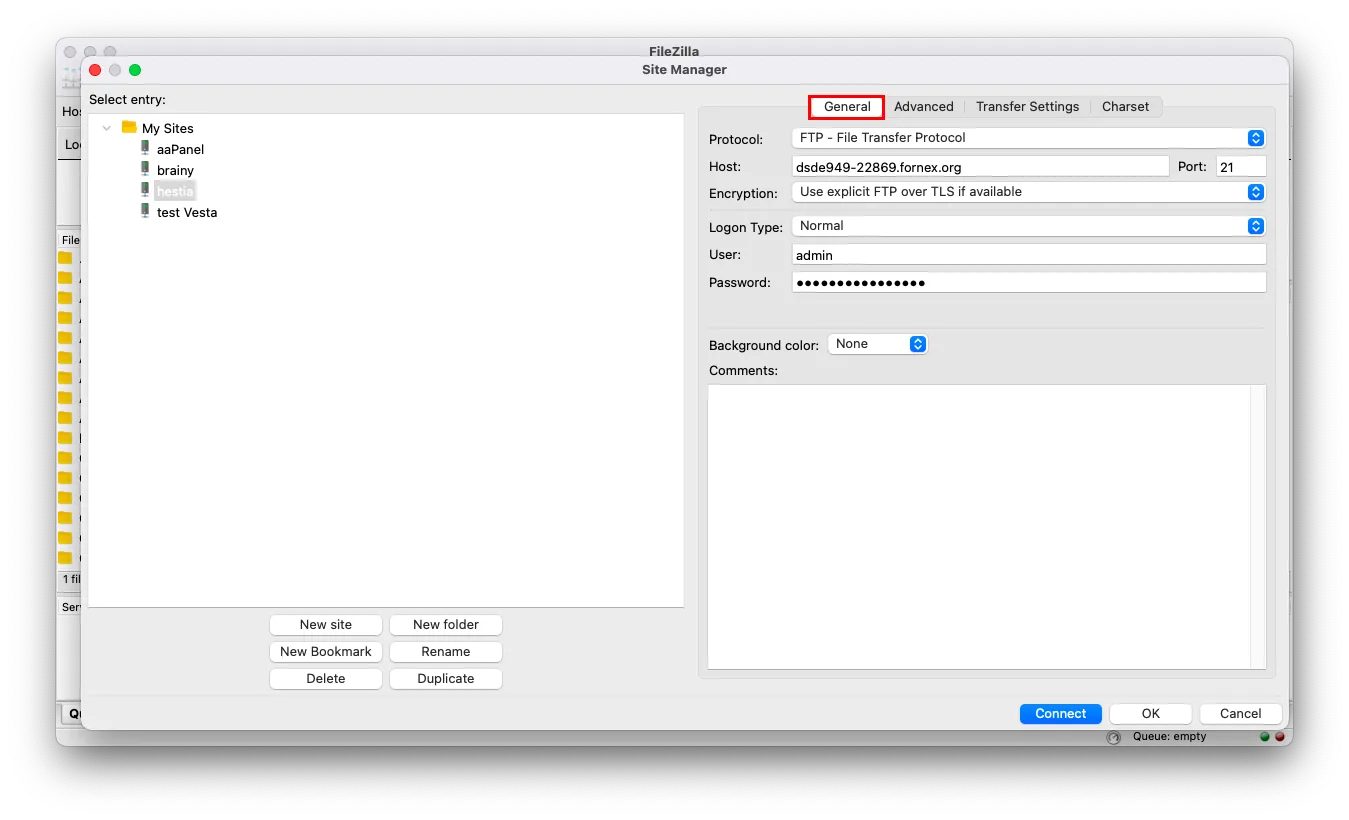This screenshot has width=1349, height=820.
Task: Click the green indicator in FileZilla status bar
Action: coord(1265,737)
